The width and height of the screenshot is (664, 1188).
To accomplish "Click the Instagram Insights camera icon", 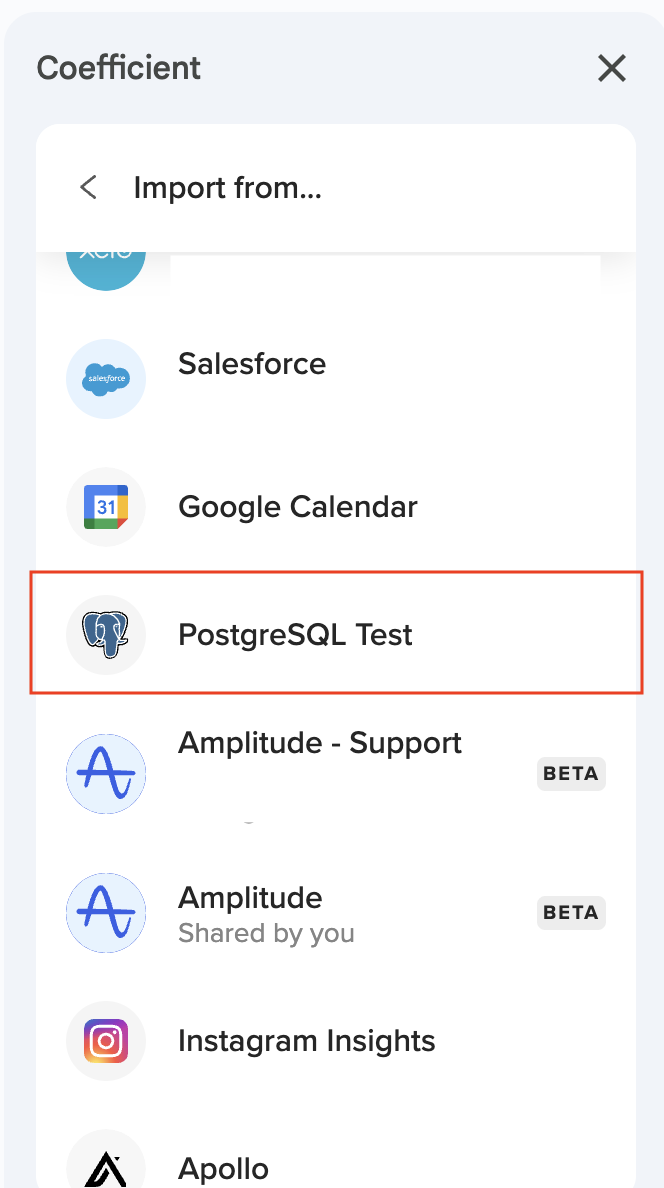I will pos(106,1041).
